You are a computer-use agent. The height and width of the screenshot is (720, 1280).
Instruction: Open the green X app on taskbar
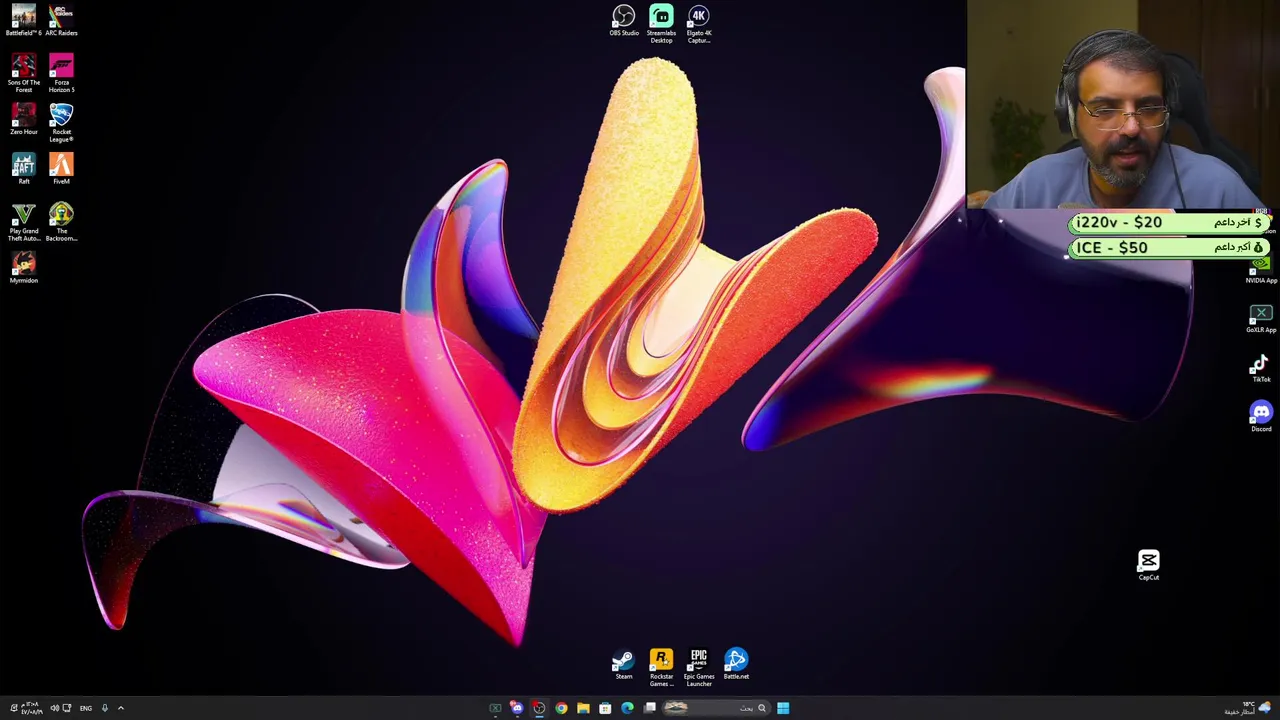click(495, 708)
